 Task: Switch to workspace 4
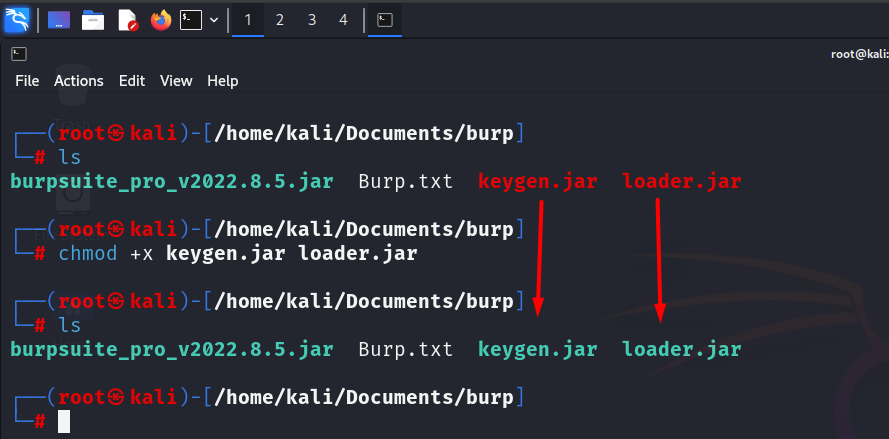pyautogui.click(x=343, y=20)
